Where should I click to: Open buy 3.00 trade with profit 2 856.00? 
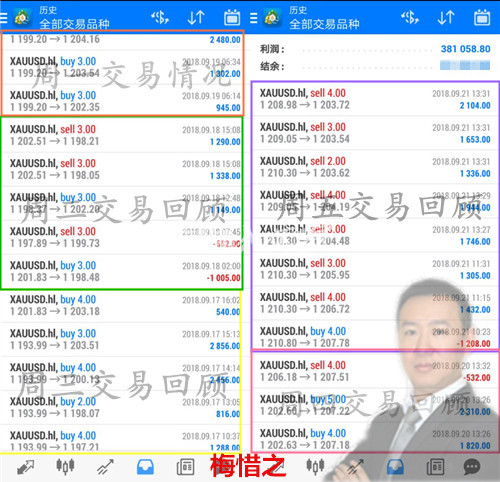(121, 339)
